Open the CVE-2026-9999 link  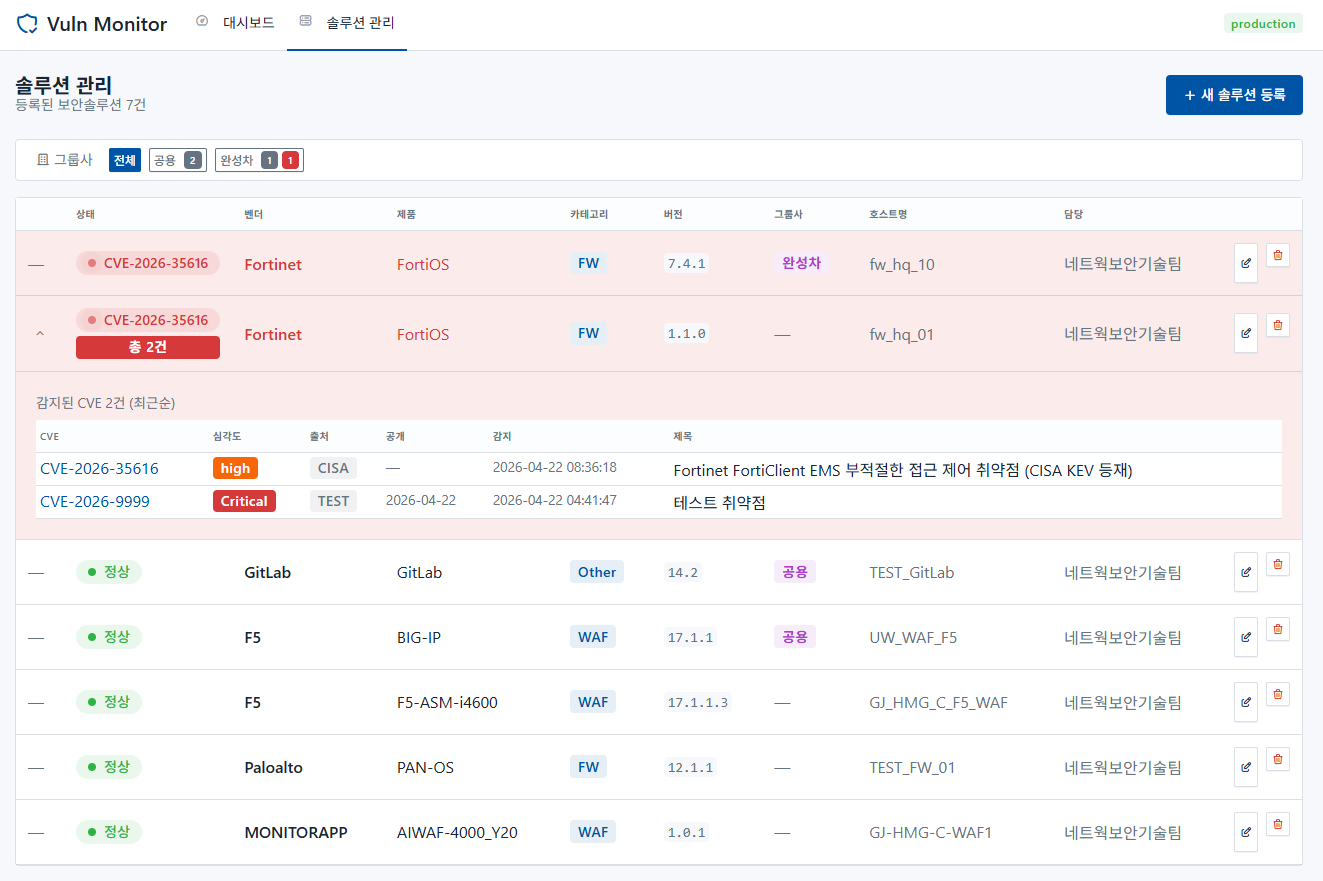[x=95, y=501]
